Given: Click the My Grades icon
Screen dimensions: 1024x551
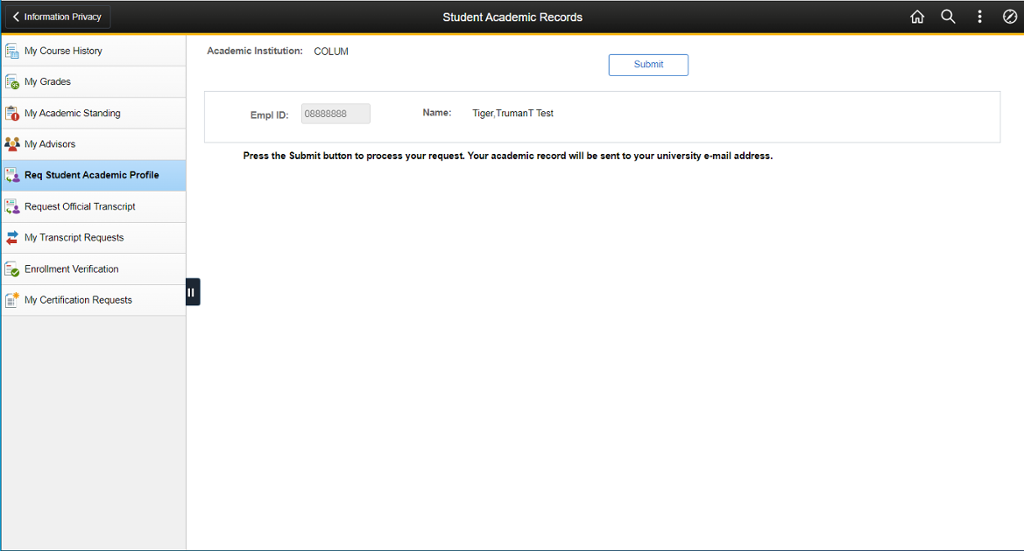Looking at the screenshot, I should pos(12,82).
